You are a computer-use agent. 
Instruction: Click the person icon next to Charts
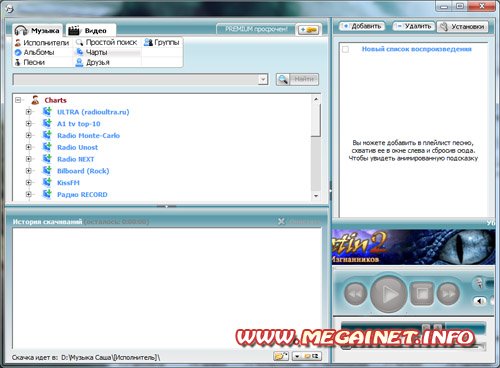(x=35, y=100)
